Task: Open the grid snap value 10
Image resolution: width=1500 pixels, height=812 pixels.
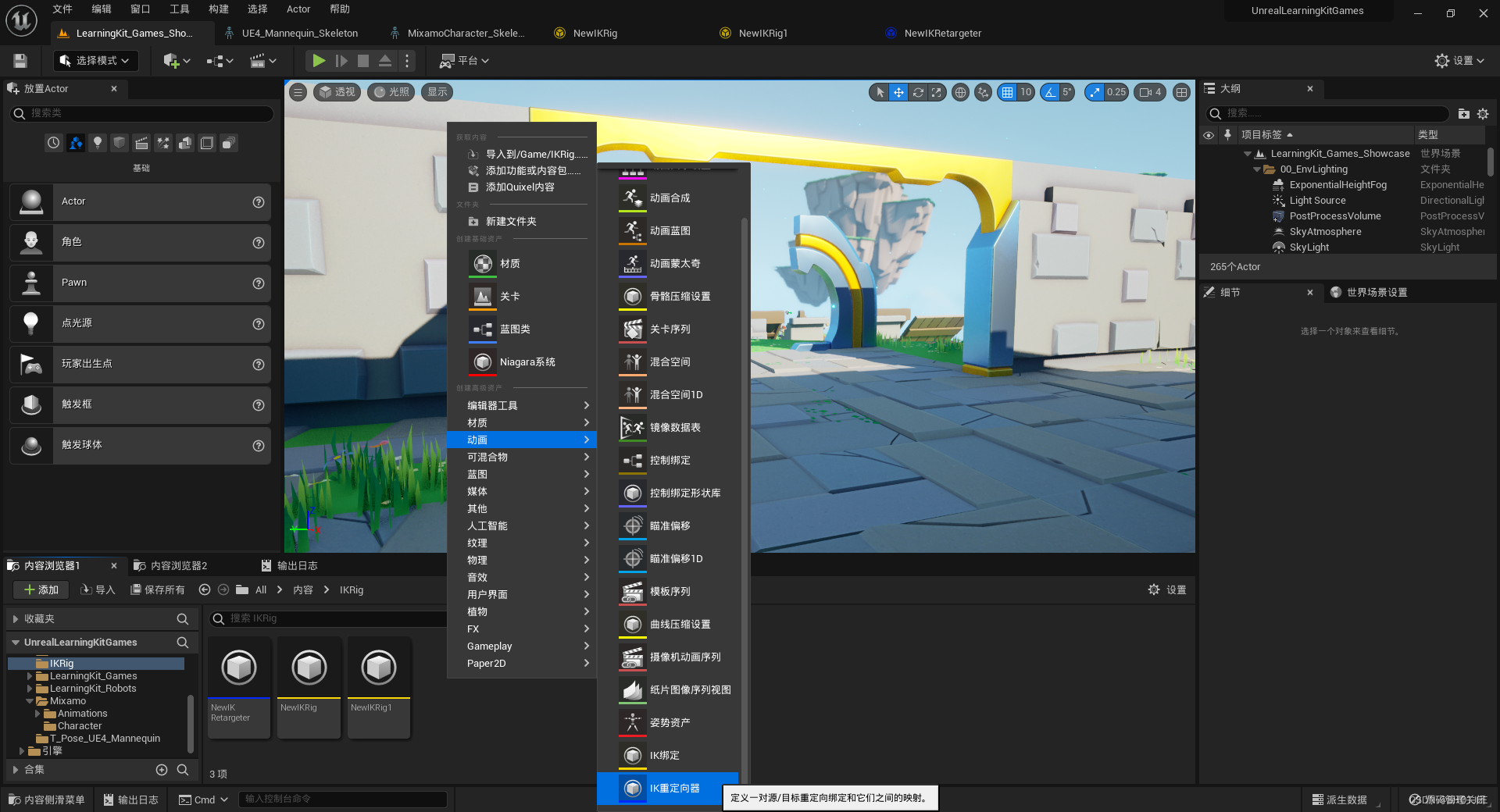Action: click(1026, 92)
